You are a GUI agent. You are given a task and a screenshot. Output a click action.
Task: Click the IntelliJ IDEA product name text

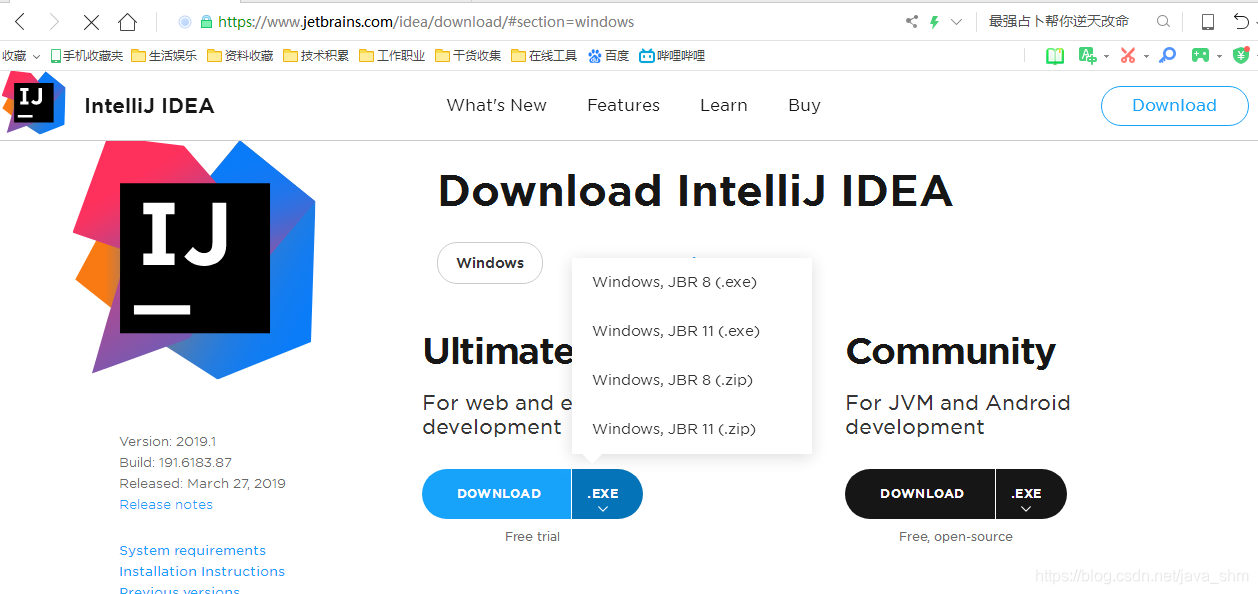(149, 106)
